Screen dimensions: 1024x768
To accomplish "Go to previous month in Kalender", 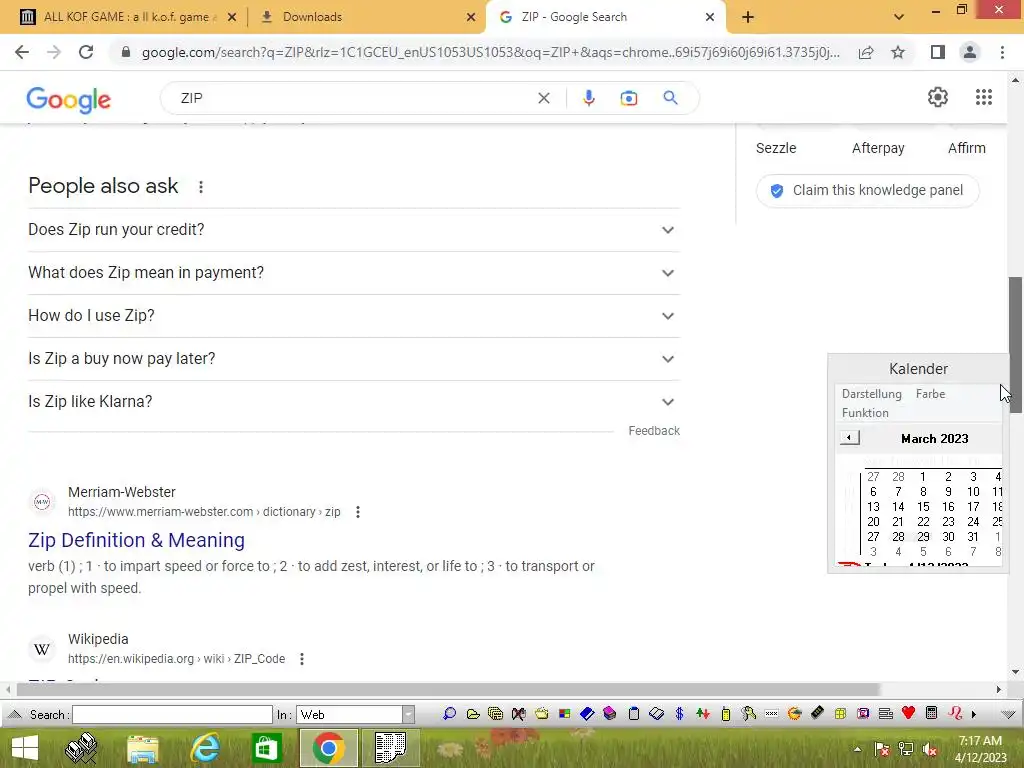I will (850, 438).
